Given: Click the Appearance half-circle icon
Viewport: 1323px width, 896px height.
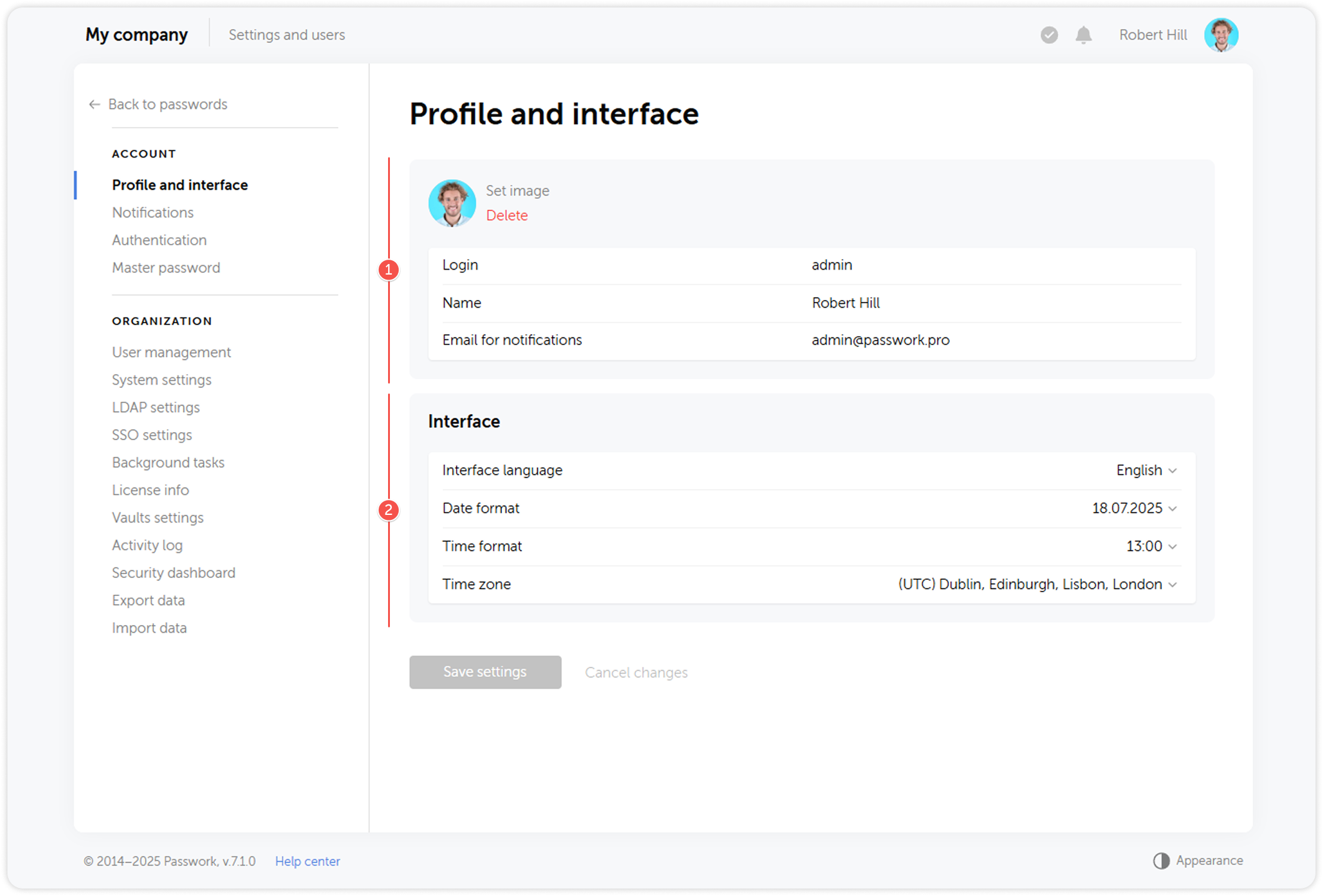Looking at the screenshot, I should pyautogui.click(x=1161, y=861).
